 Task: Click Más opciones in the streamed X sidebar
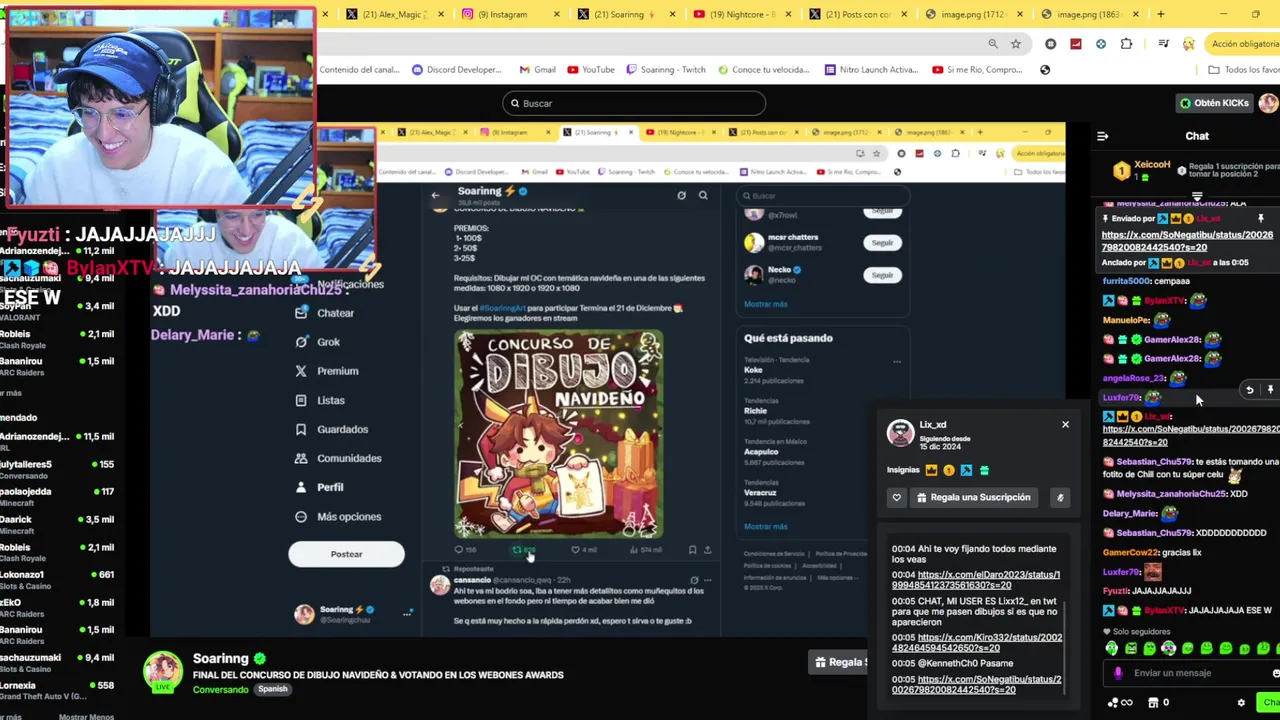338,517
